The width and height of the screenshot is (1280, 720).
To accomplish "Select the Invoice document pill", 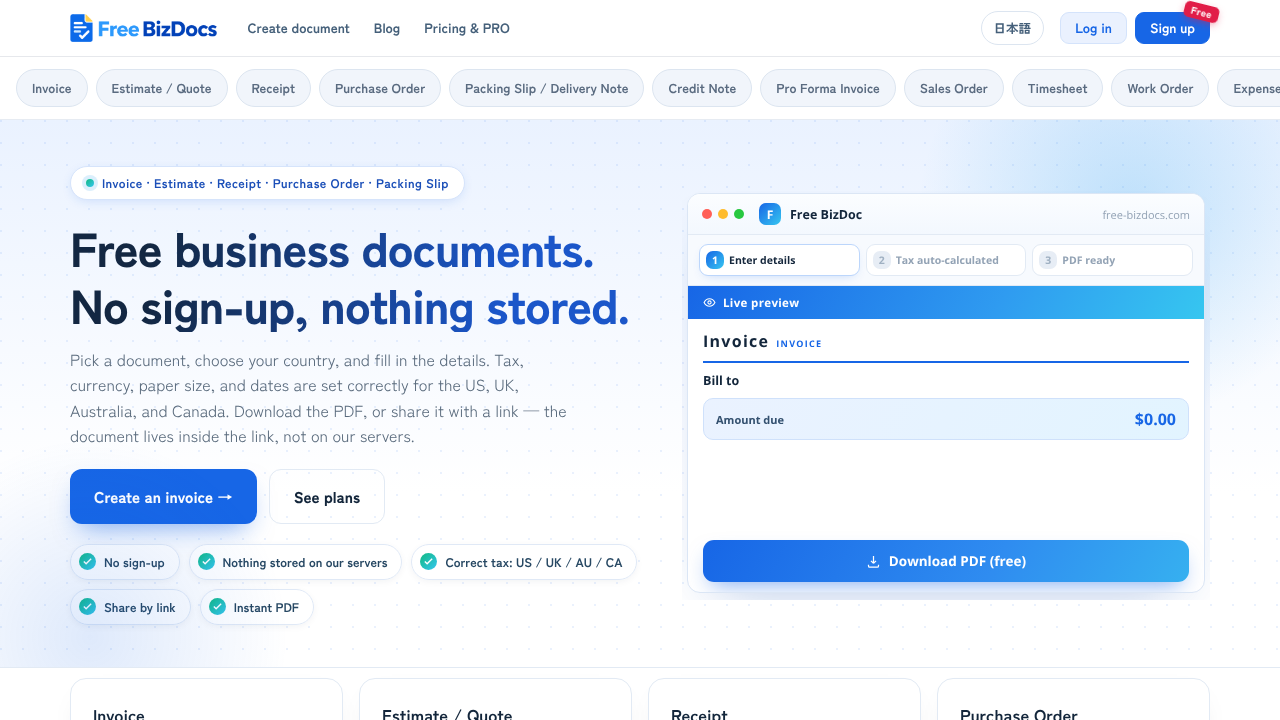I will tap(52, 88).
